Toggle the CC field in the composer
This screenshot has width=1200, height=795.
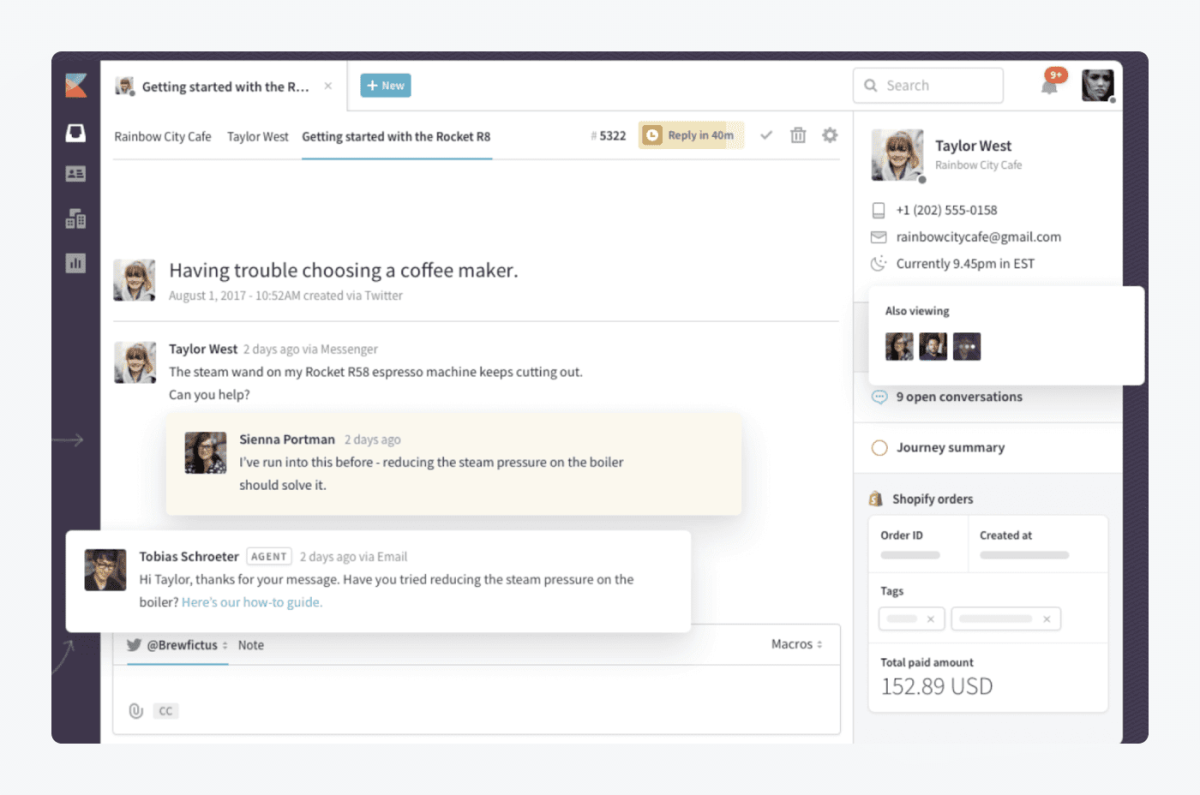[165, 710]
